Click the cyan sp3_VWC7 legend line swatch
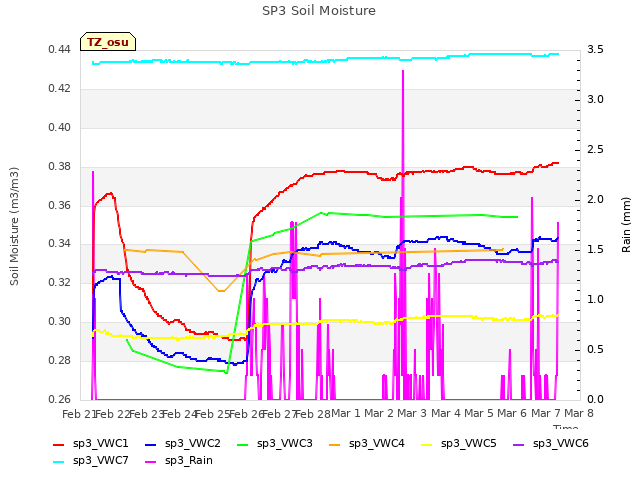This screenshot has width=640, height=480. [x=59, y=462]
